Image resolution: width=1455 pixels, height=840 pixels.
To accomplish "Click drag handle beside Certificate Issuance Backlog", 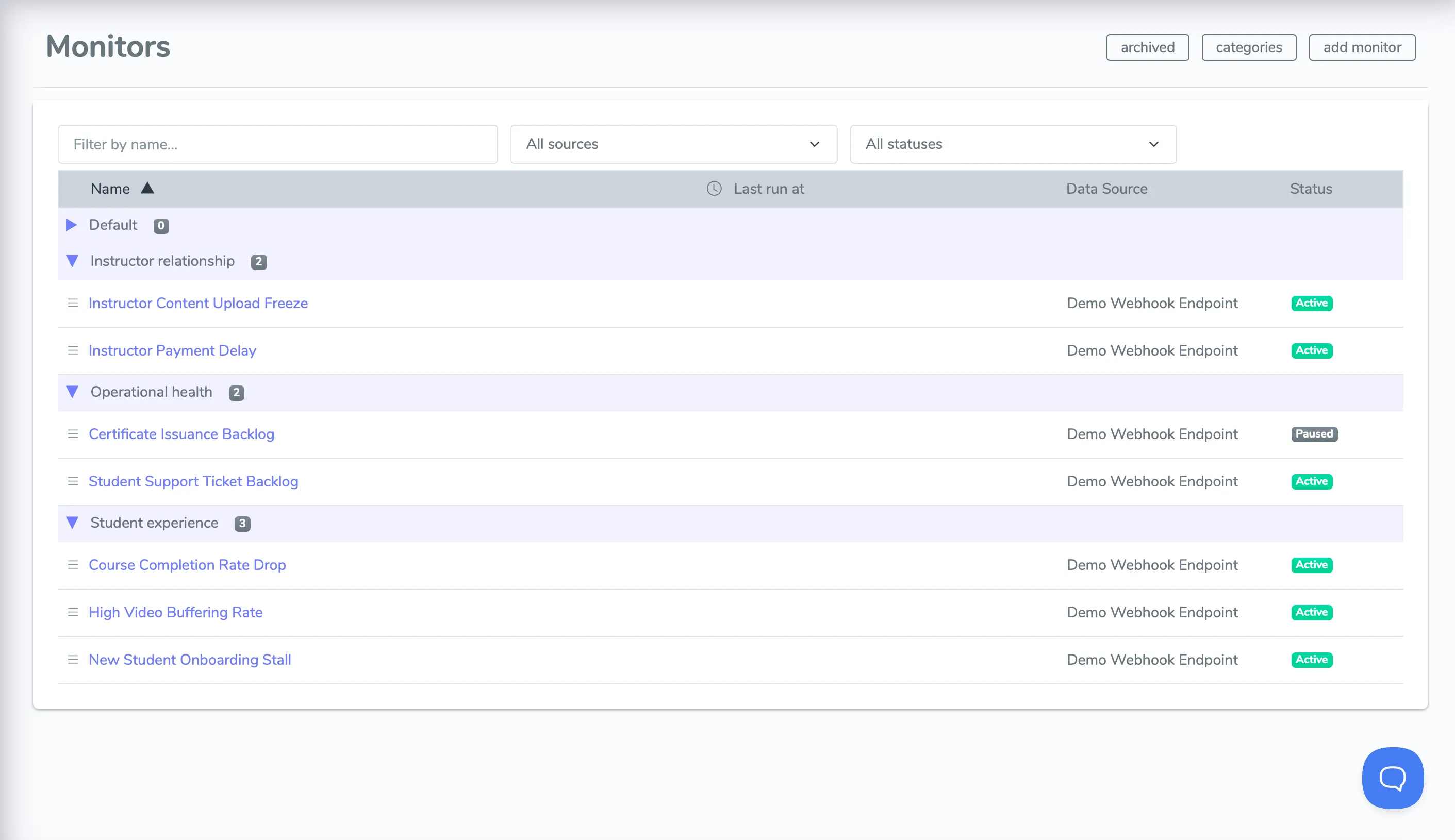I will 73,434.
